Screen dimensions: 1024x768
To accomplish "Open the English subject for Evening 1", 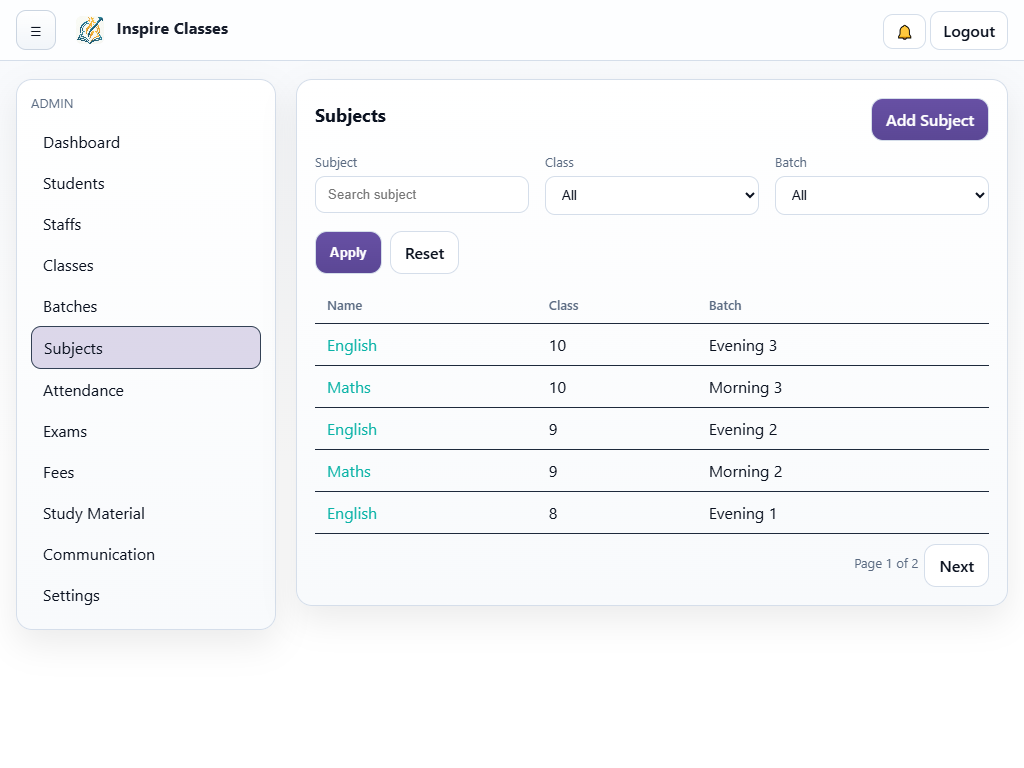I will coord(352,513).
